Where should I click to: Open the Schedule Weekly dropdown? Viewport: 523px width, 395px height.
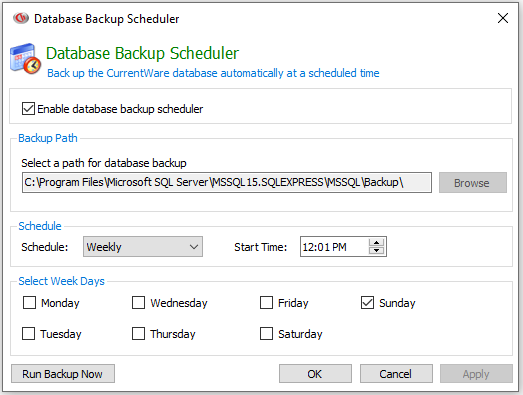[x=143, y=247]
